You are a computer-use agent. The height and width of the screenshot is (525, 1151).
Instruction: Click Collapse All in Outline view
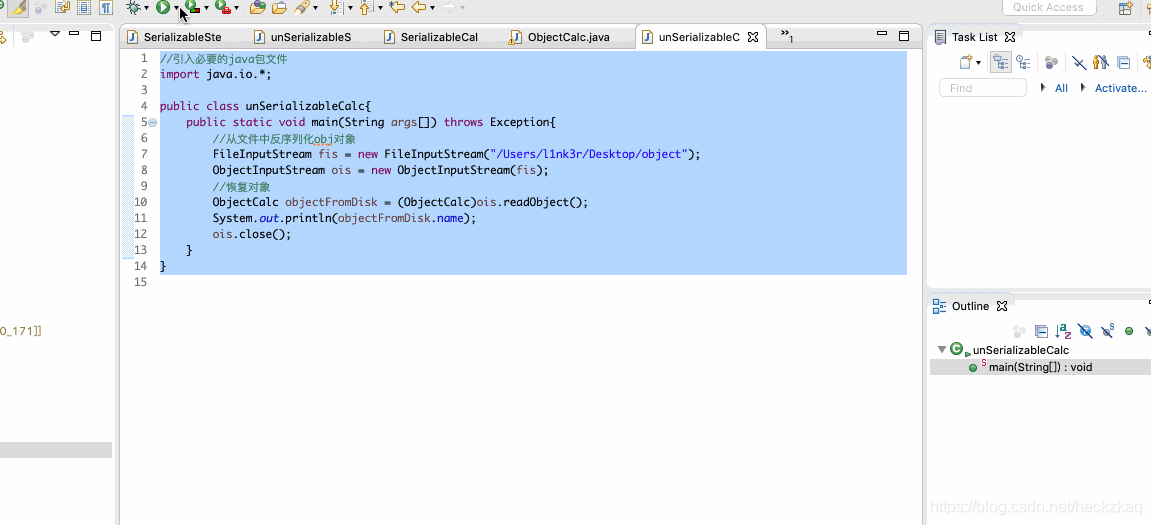pos(1041,332)
